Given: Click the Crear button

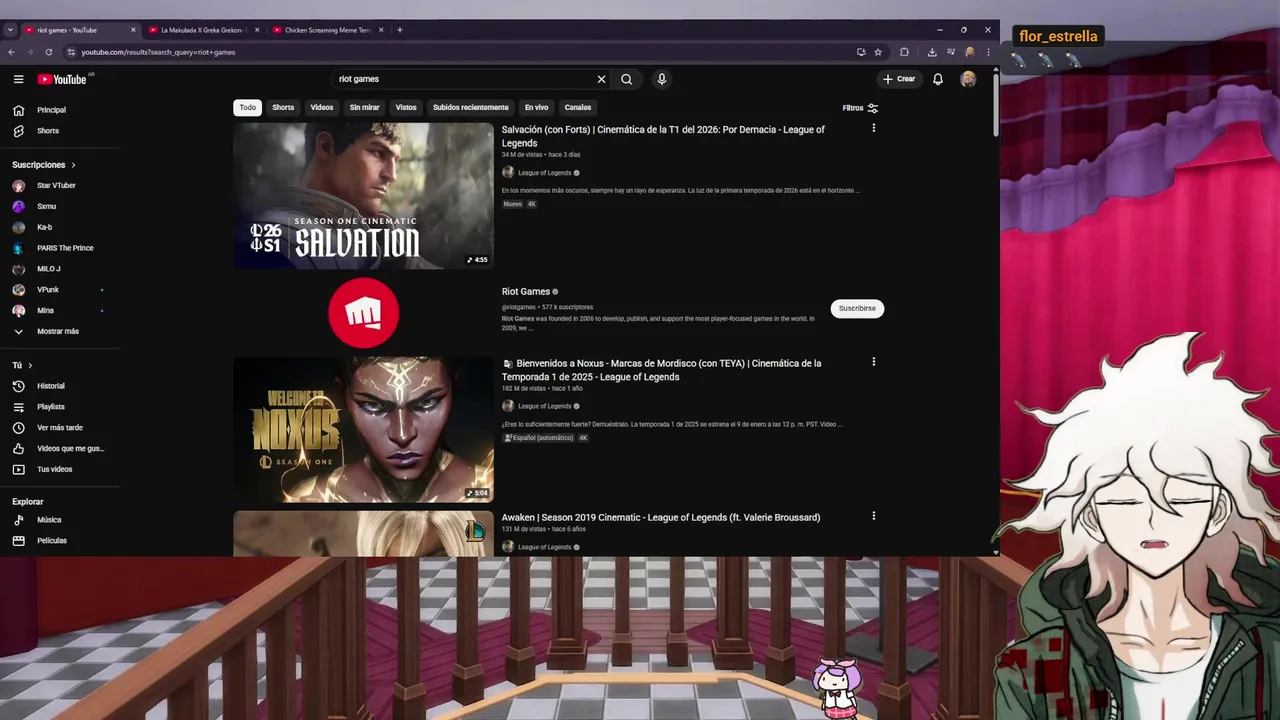Looking at the screenshot, I should (899, 79).
